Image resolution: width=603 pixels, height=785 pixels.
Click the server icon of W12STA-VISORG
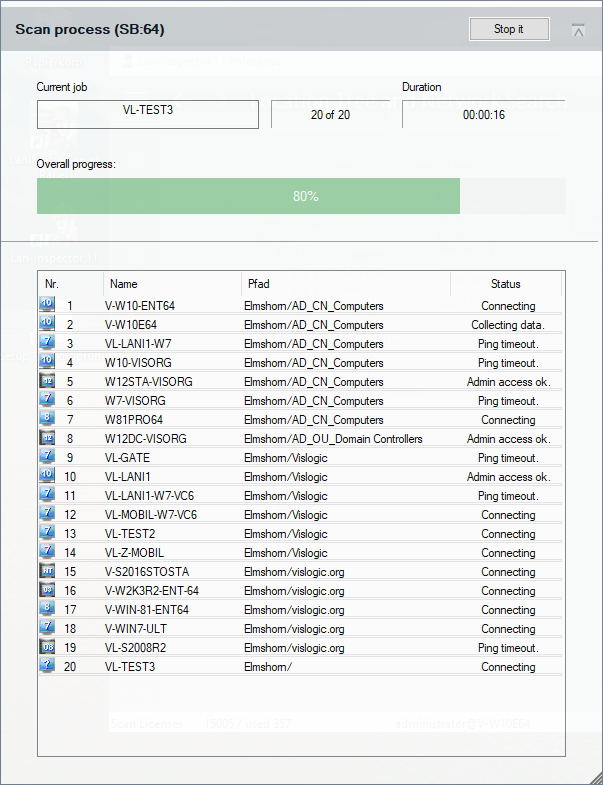tap(47, 382)
